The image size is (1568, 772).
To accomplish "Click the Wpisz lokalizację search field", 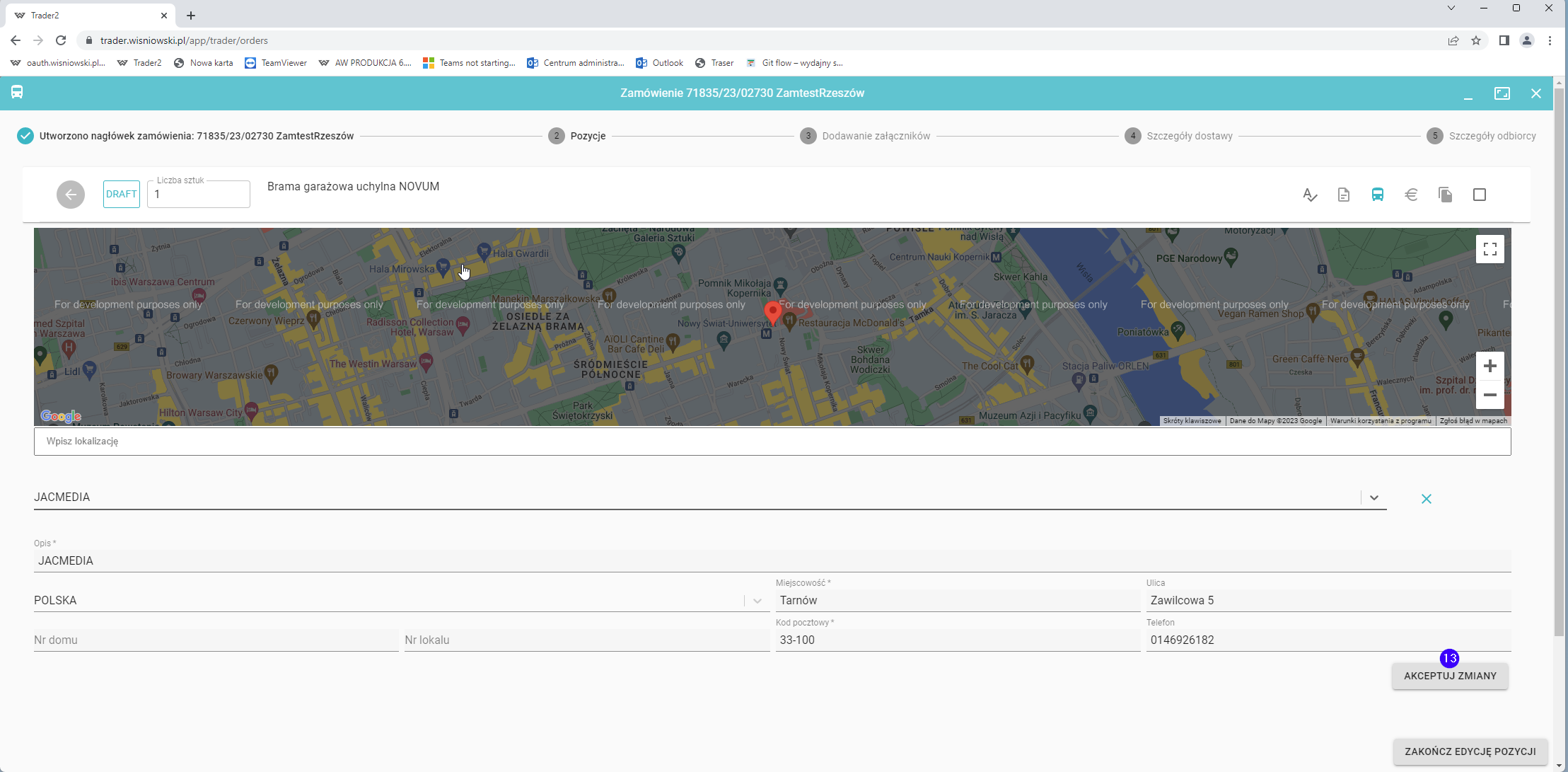I will [772, 442].
